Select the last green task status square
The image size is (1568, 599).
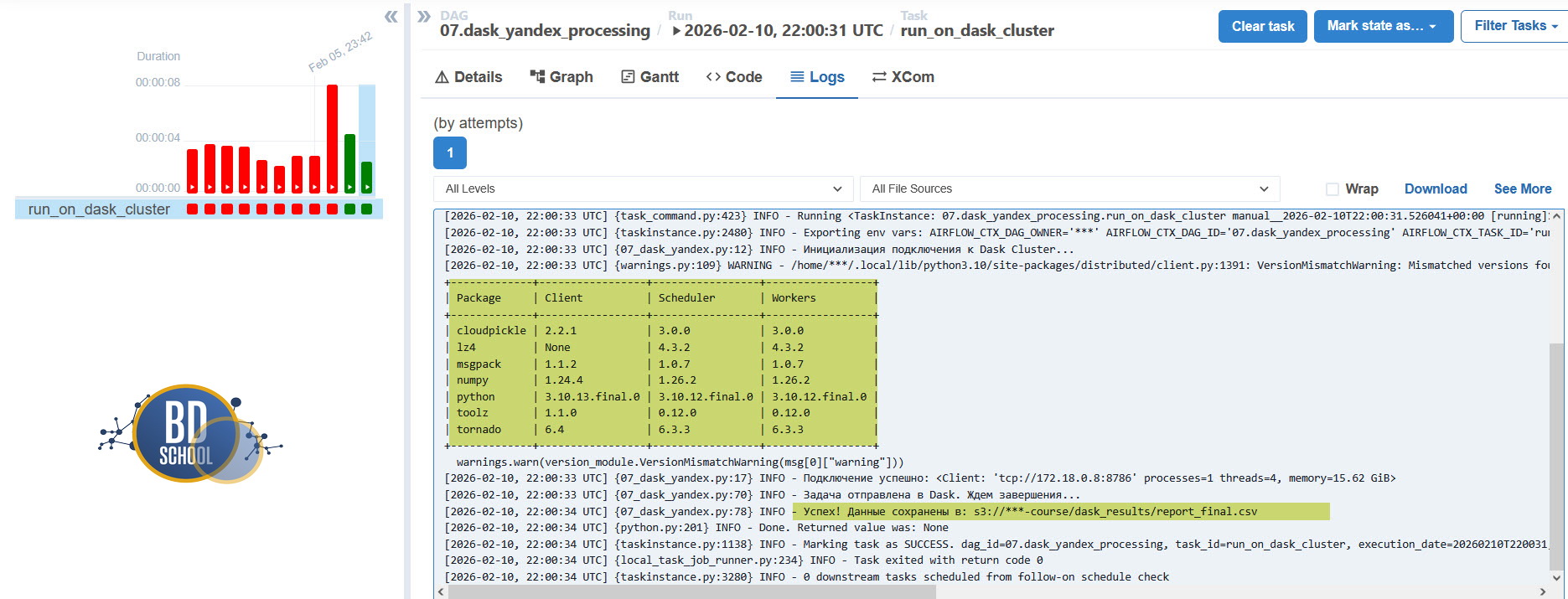click(x=366, y=209)
